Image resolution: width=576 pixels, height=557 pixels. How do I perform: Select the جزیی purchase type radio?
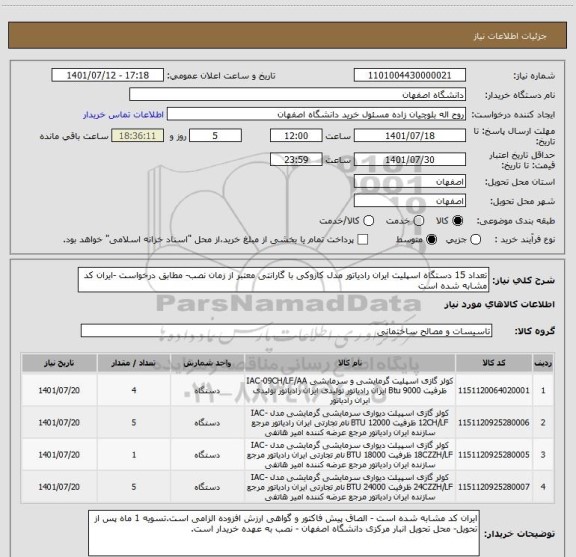476,240
